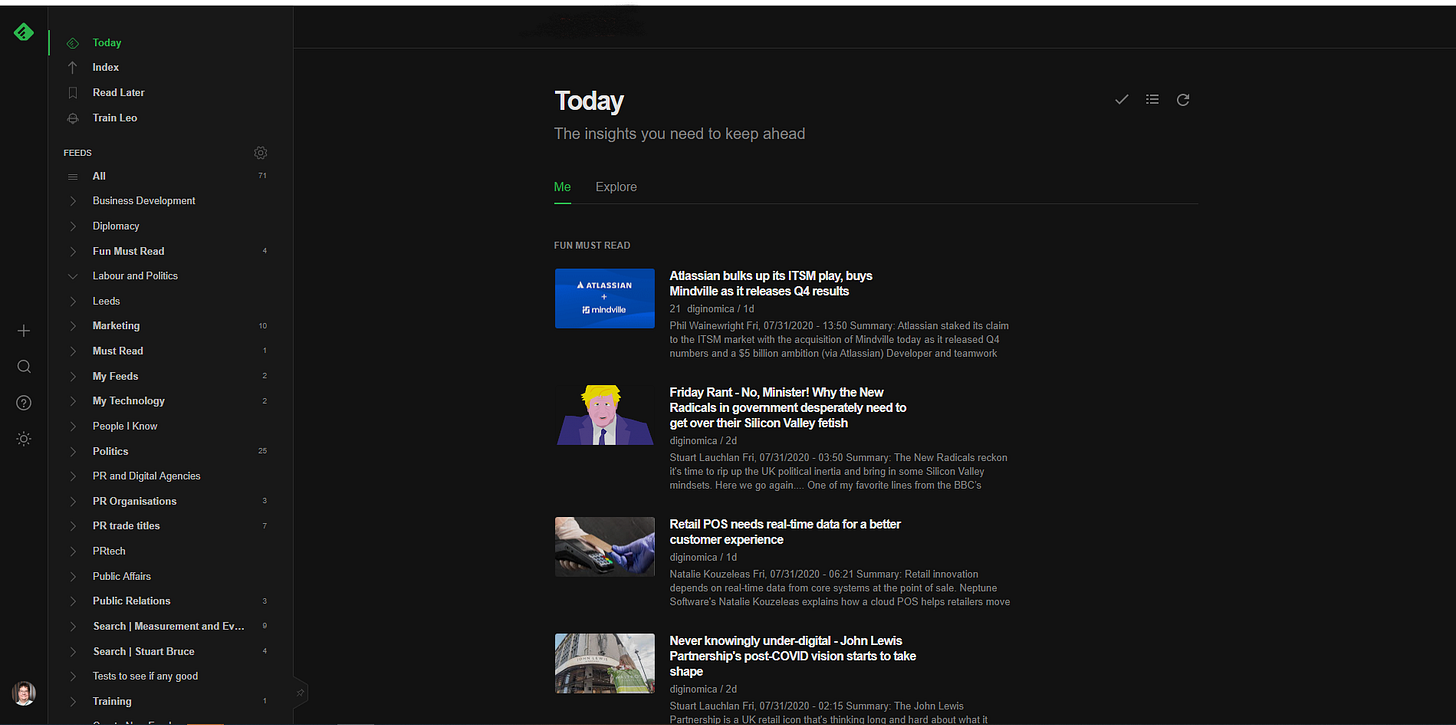Click the Read Later bookmark icon

[x=72, y=93]
